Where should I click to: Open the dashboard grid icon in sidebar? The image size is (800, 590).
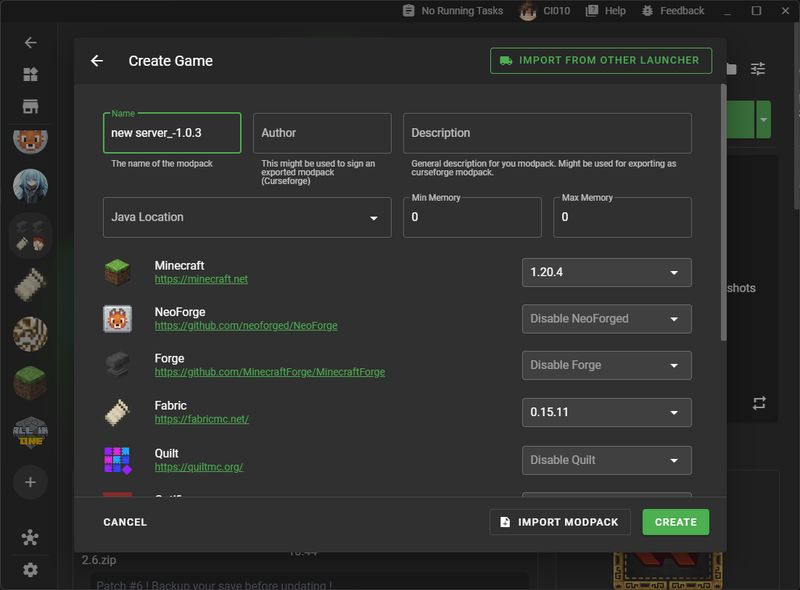[30, 75]
